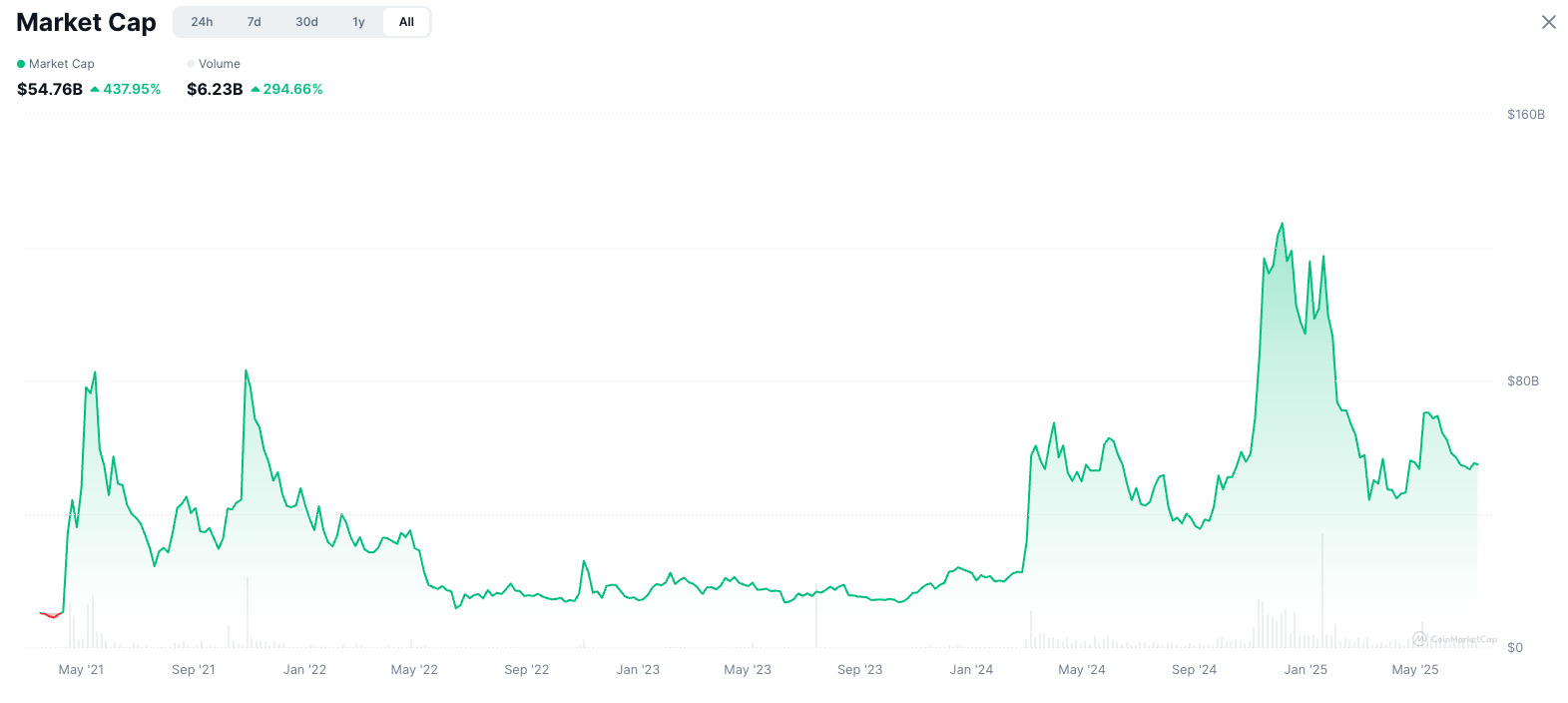Toggle the Market Cap series visibility
Image resolution: width=1568 pixels, height=703 pixels.
tap(55, 63)
